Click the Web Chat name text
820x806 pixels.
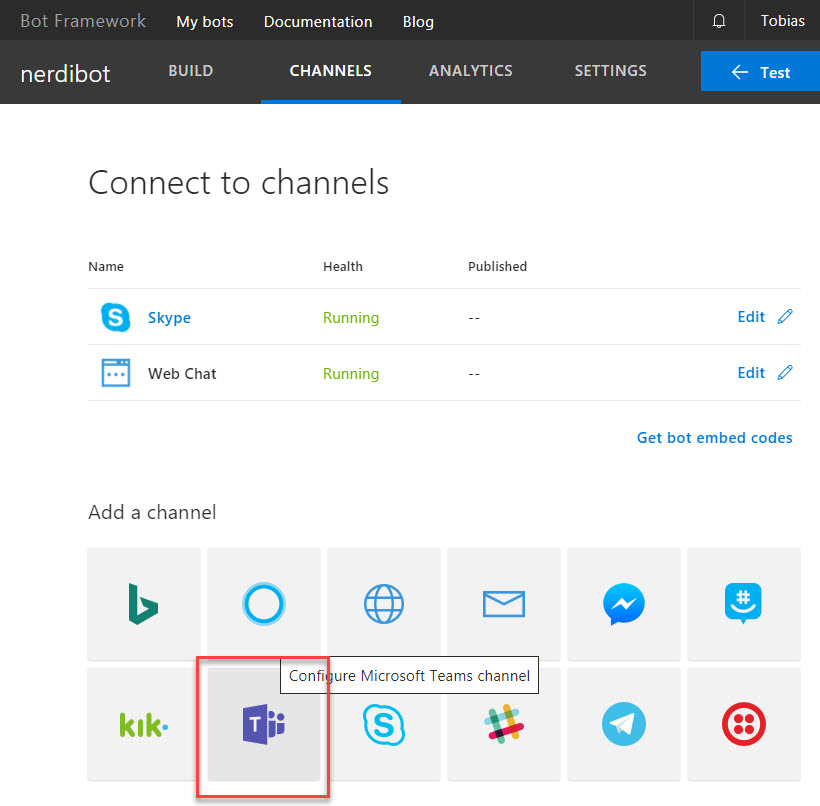[x=182, y=373]
